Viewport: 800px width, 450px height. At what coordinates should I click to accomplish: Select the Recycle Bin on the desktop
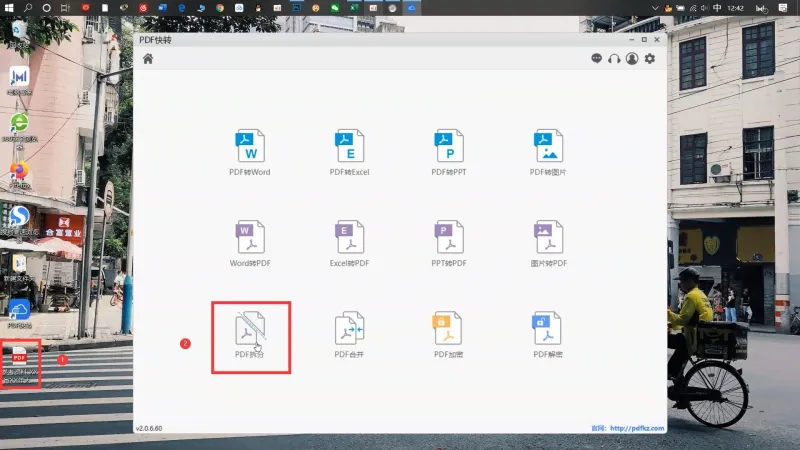(19, 35)
